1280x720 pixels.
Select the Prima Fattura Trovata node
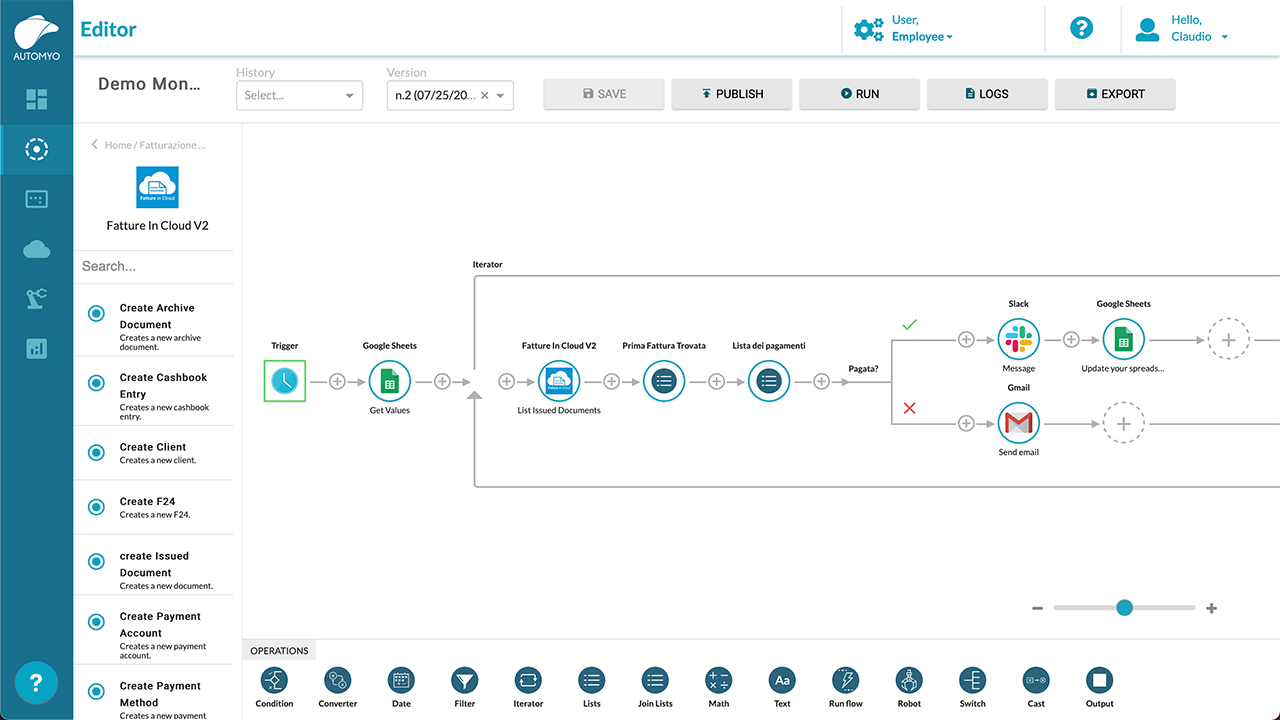[x=664, y=381]
